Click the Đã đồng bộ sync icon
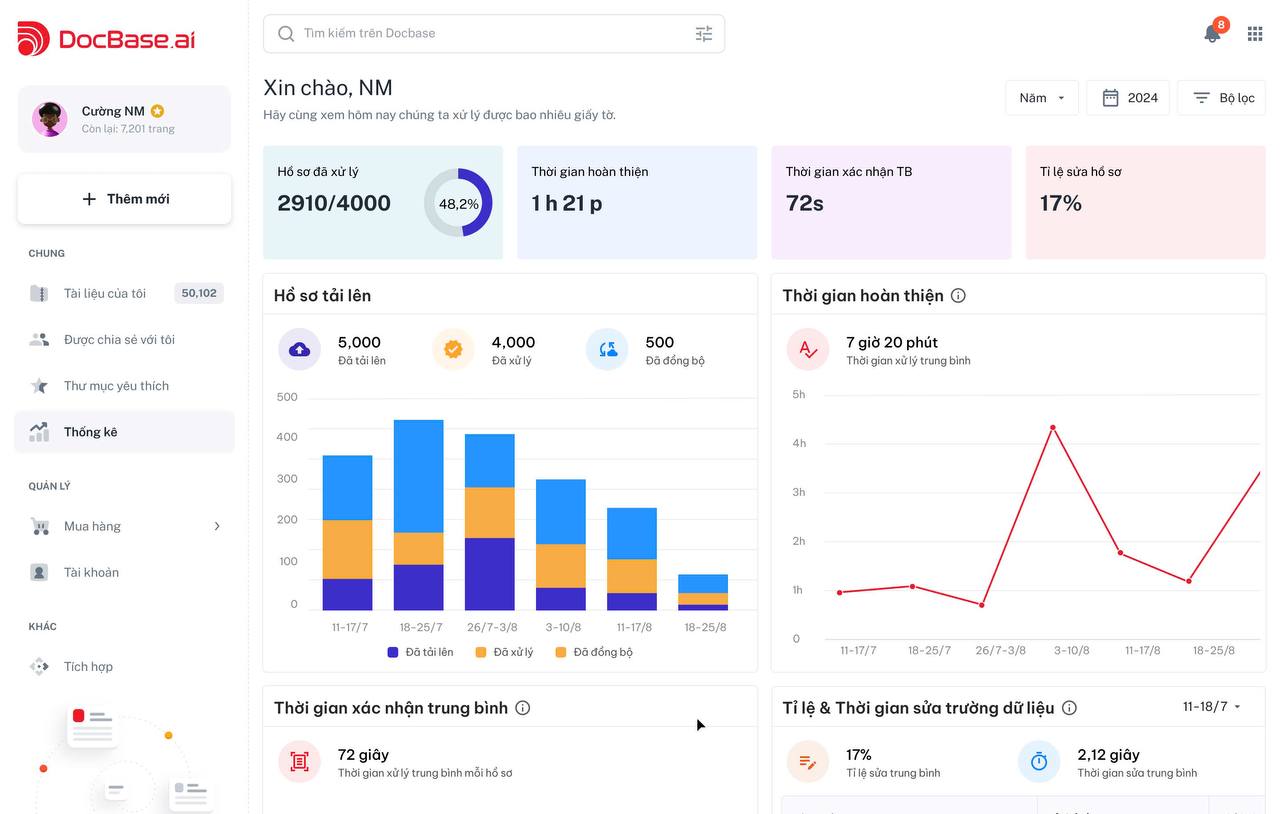Viewport: 1280px width, 814px height. click(x=607, y=350)
